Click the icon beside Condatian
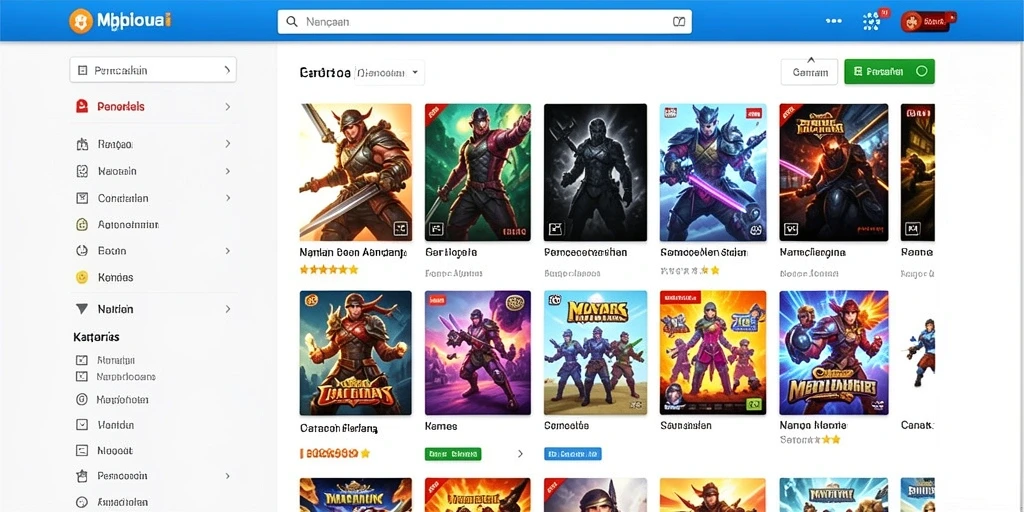Screen dimensions: 1024x512 (x=82, y=198)
